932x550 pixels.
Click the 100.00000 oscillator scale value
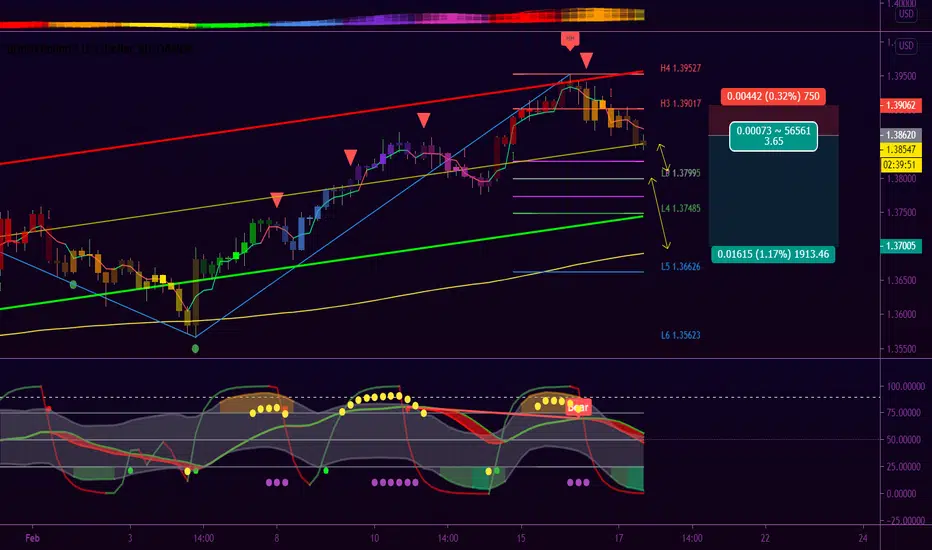tap(905, 386)
